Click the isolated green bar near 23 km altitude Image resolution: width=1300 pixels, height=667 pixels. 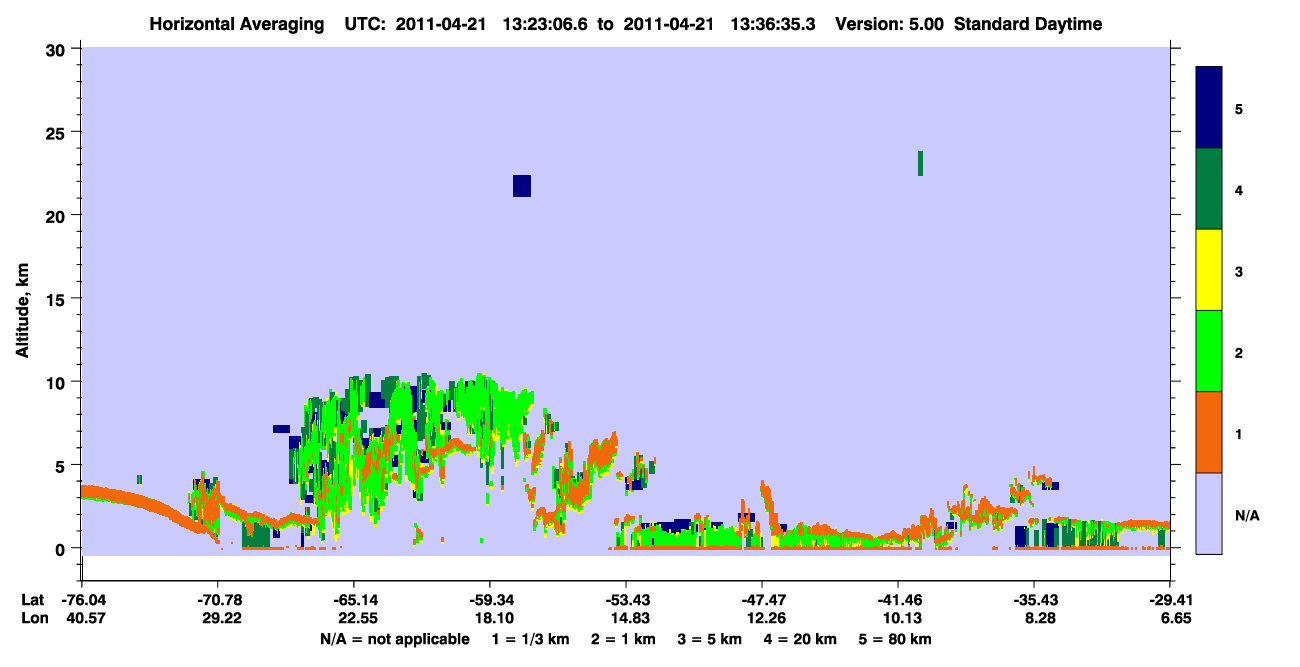920,163
